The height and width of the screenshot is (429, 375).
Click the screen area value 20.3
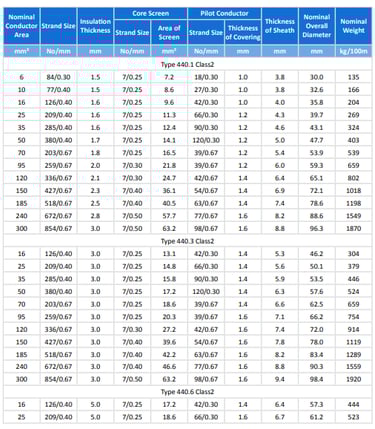point(169,317)
